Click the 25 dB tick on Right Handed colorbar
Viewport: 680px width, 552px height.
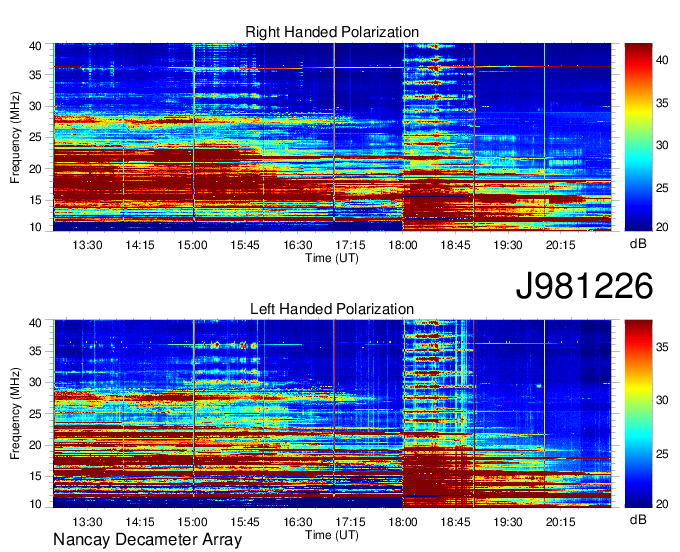(x=662, y=188)
